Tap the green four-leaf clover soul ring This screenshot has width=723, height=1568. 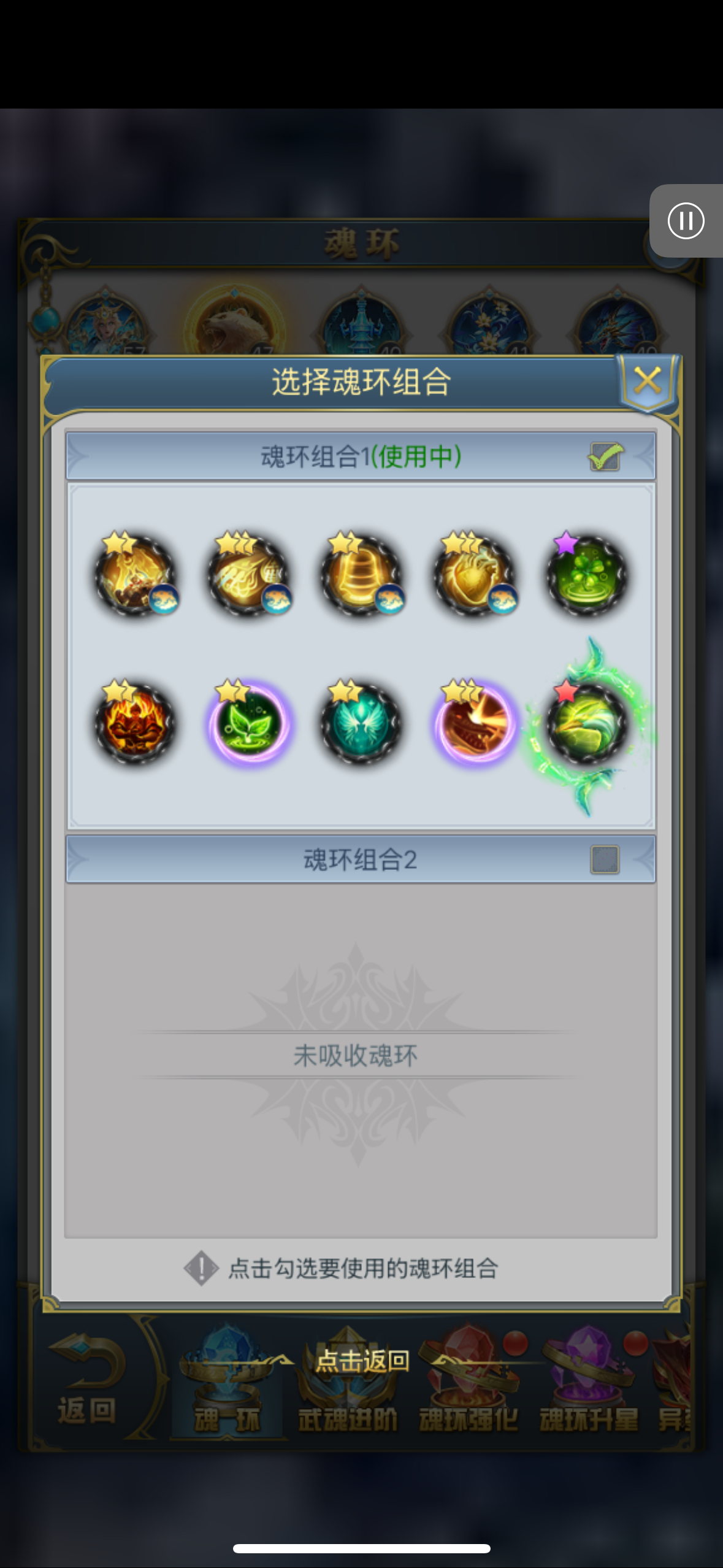click(x=587, y=575)
